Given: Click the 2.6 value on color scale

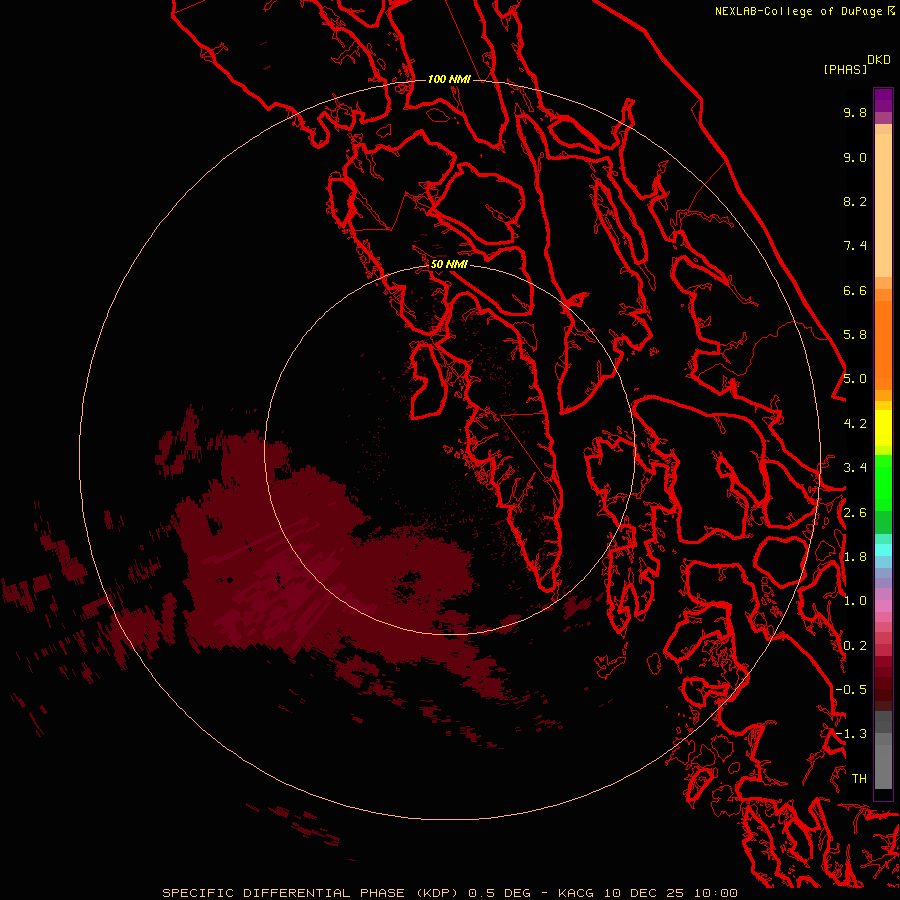Looking at the screenshot, I should 855,513.
